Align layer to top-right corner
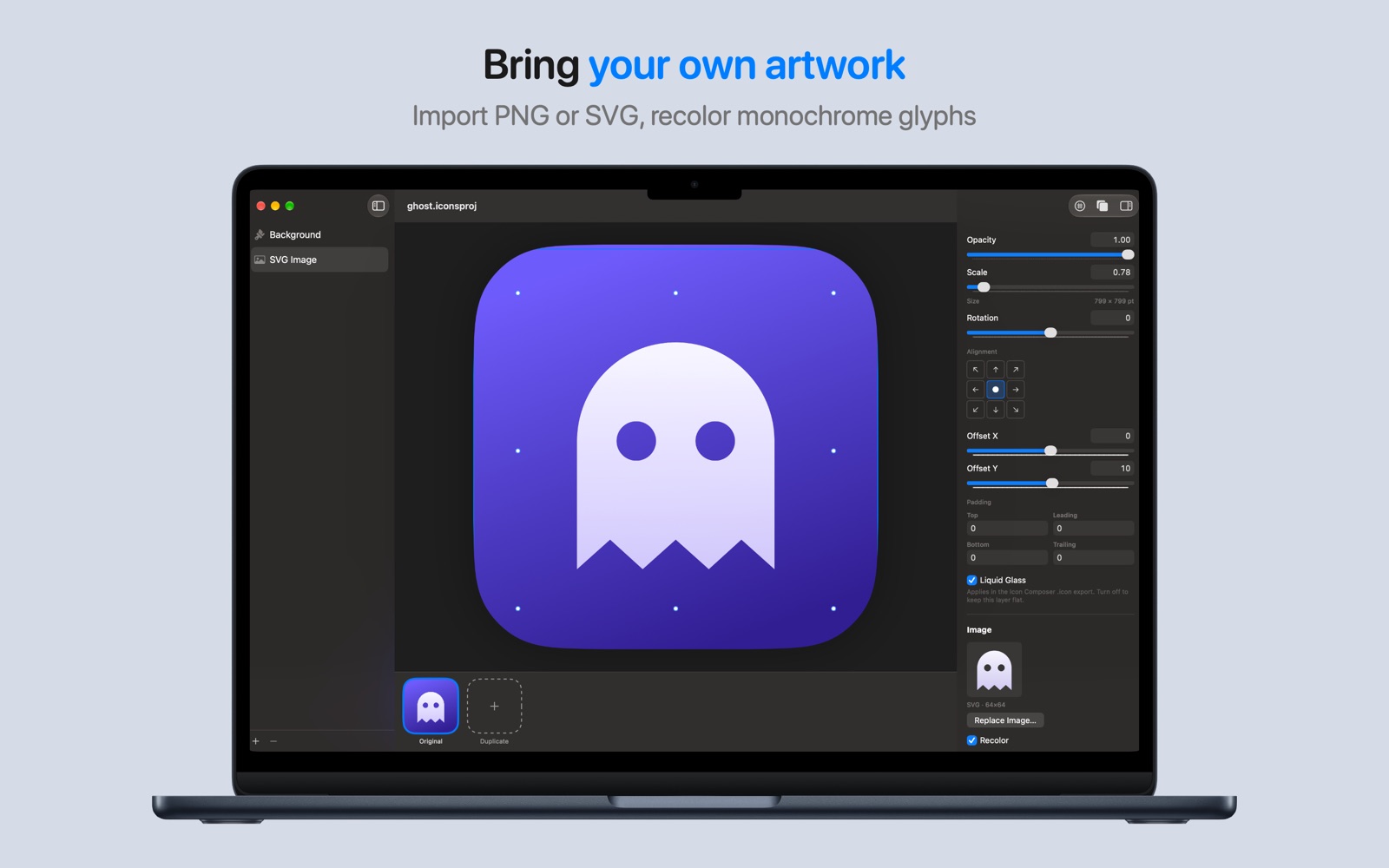The width and height of the screenshot is (1389, 868). (x=1016, y=370)
